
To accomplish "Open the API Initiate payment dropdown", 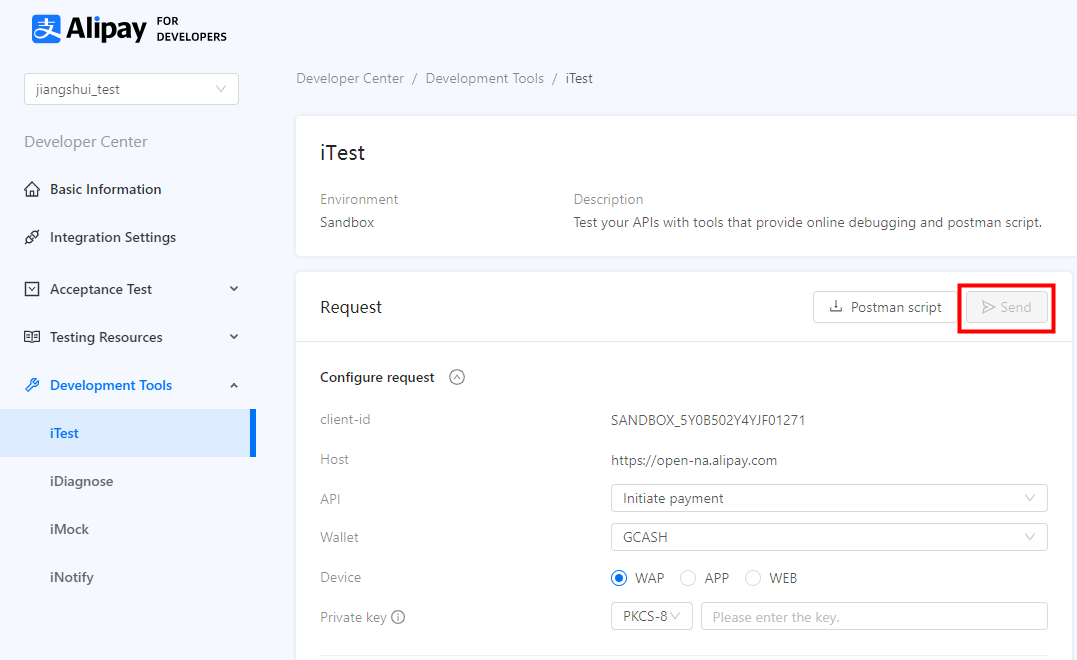I will 828,498.
